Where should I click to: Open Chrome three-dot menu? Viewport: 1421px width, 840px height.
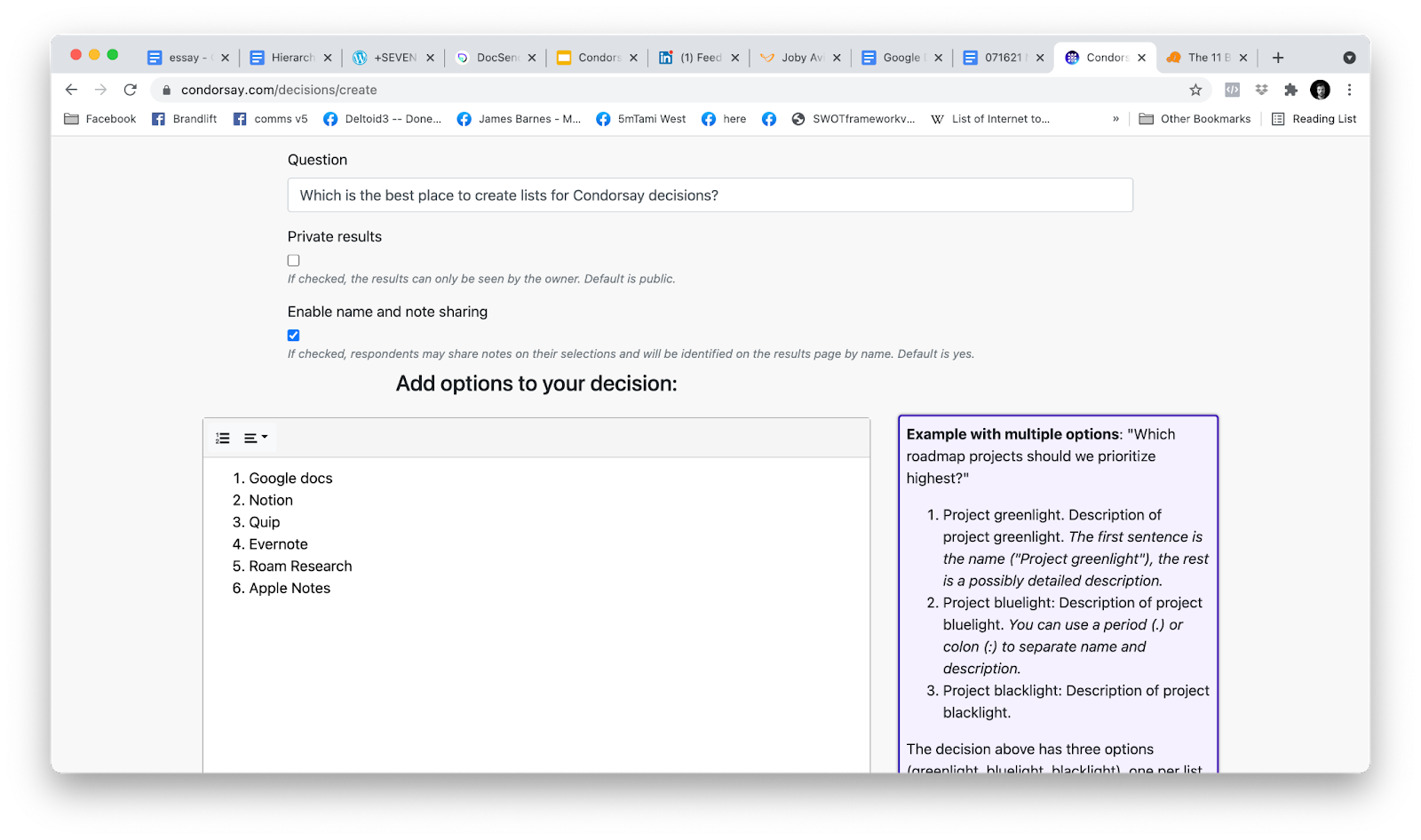pyautogui.click(x=1349, y=90)
